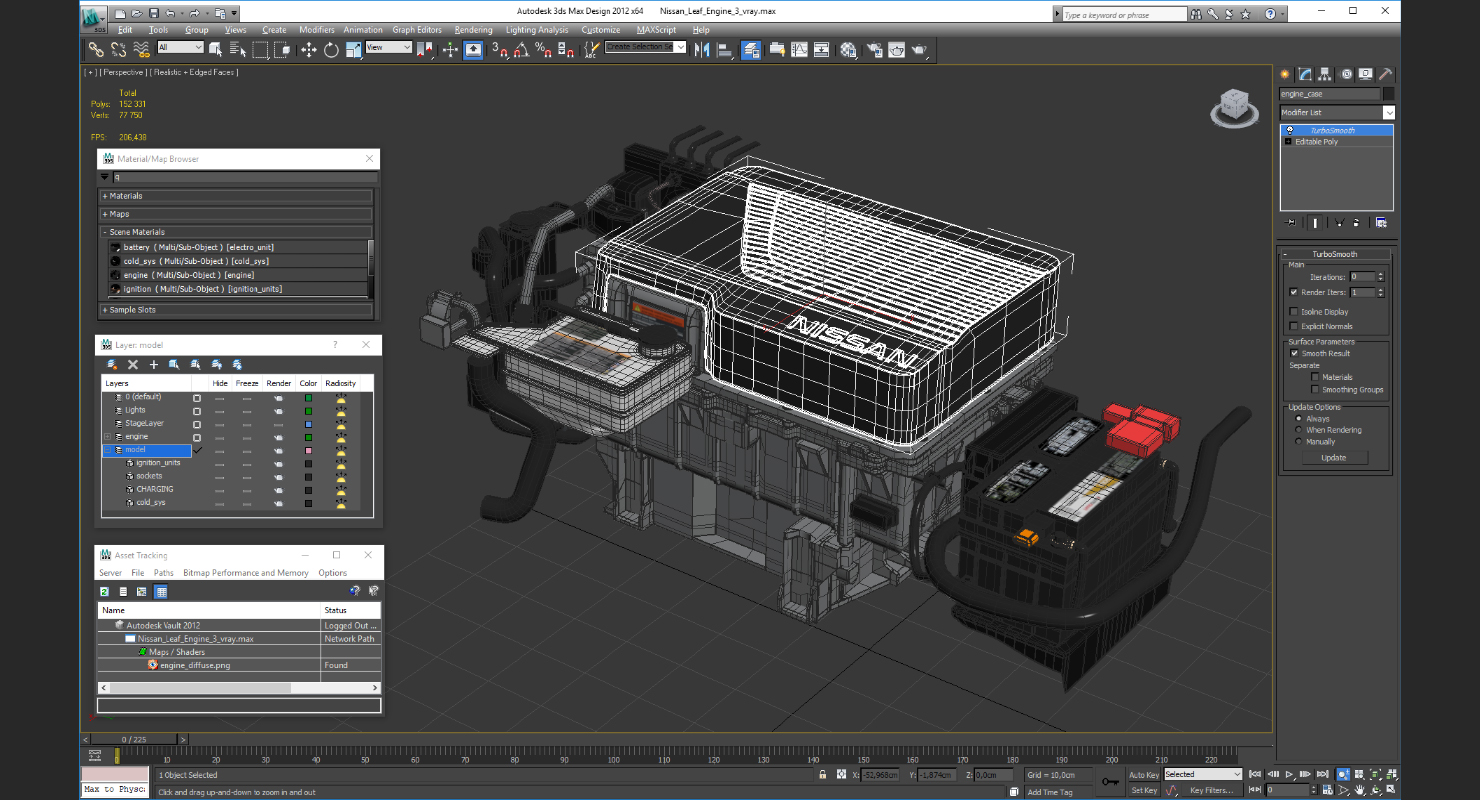This screenshot has width=1480, height=800.
Task: Enable the Isoline Display checkbox
Action: tap(1293, 312)
